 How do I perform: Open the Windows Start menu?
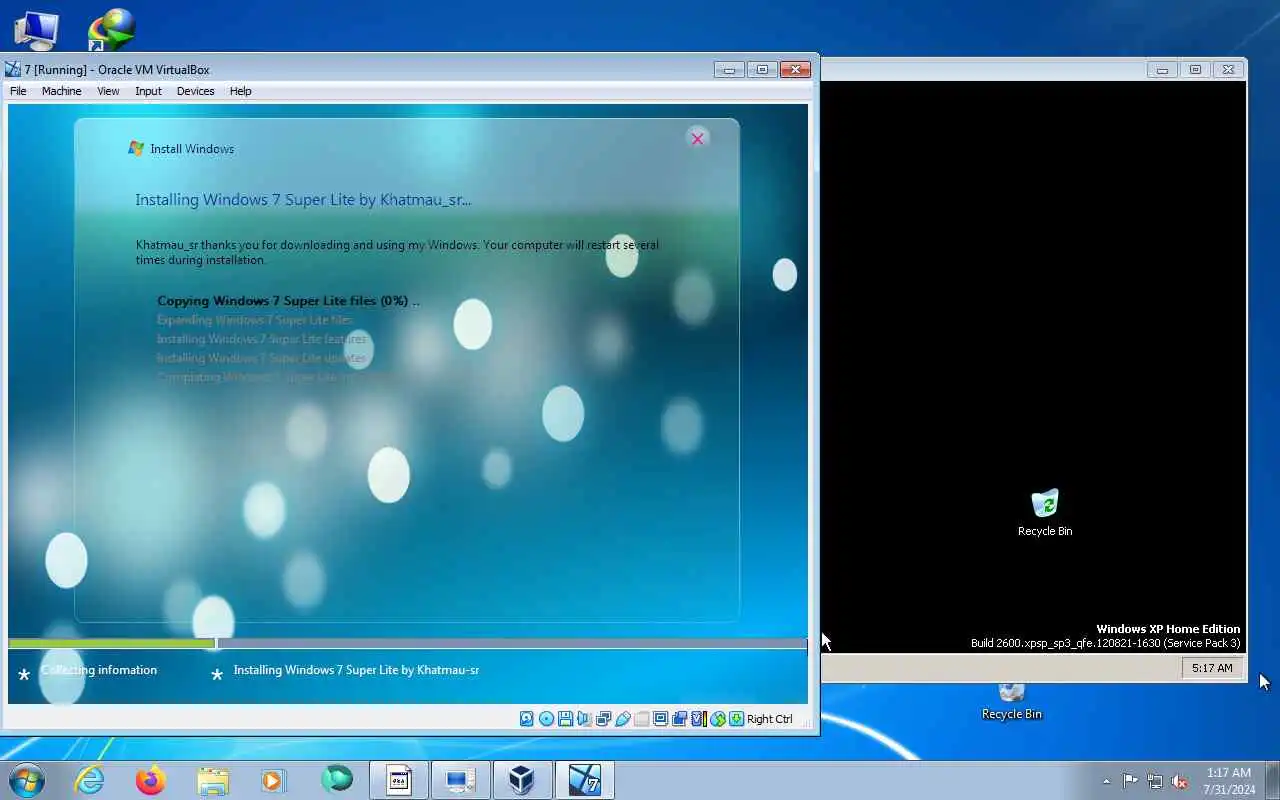[27, 780]
